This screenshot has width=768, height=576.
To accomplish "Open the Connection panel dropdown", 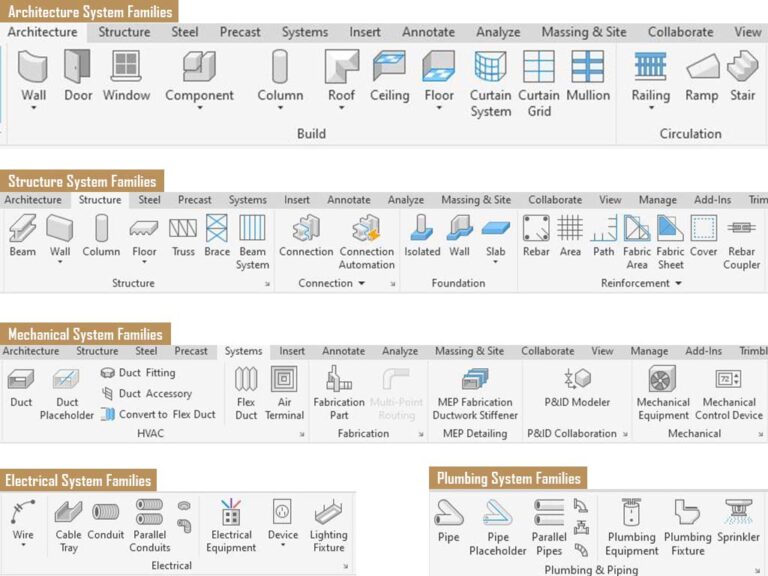I will [361, 284].
